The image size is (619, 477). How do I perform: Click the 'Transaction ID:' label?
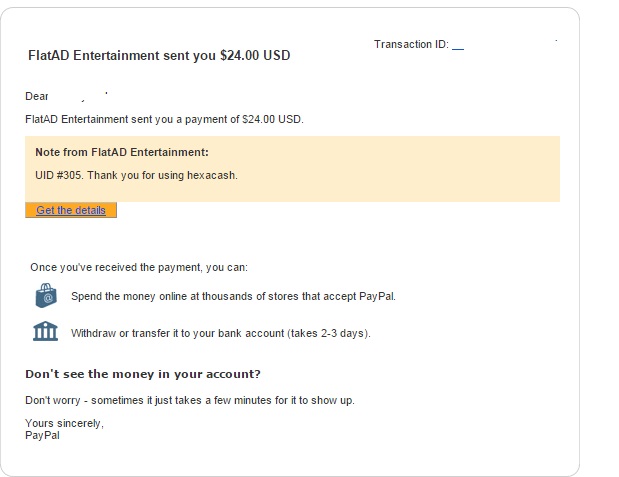(411, 45)
